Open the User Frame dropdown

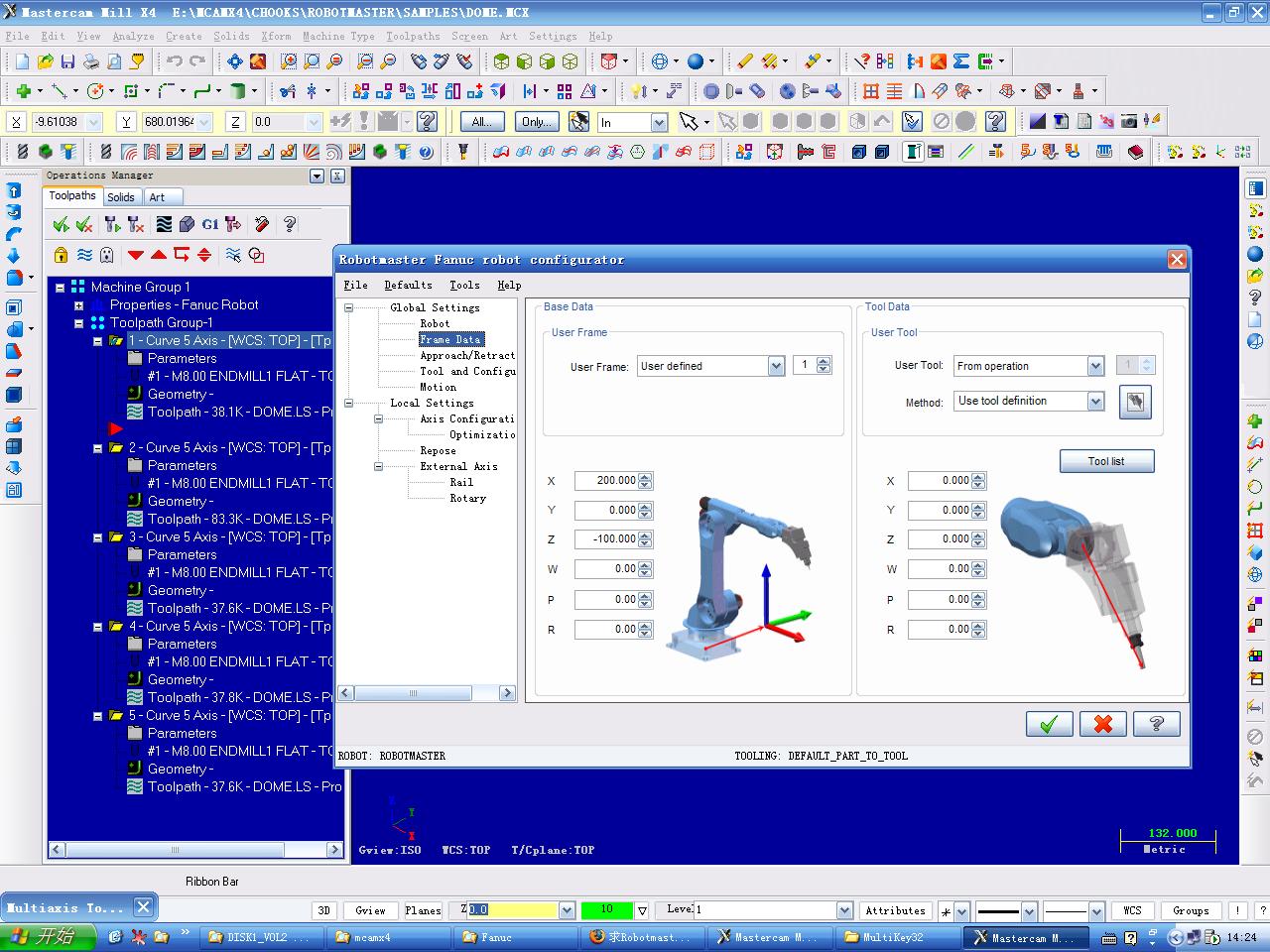776,366
